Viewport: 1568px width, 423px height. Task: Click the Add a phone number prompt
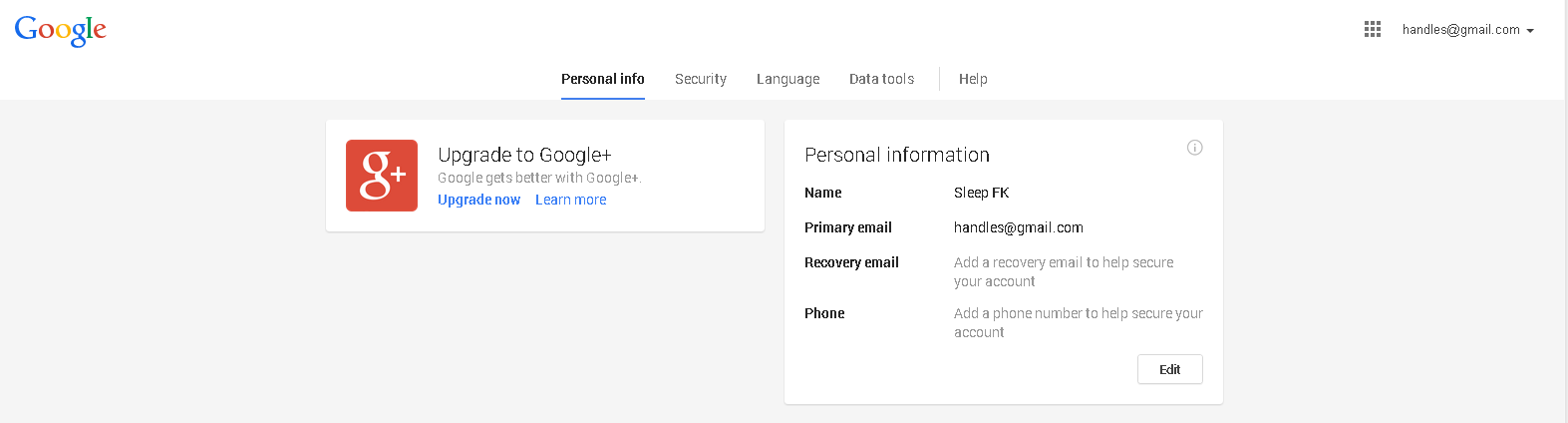1078,322
